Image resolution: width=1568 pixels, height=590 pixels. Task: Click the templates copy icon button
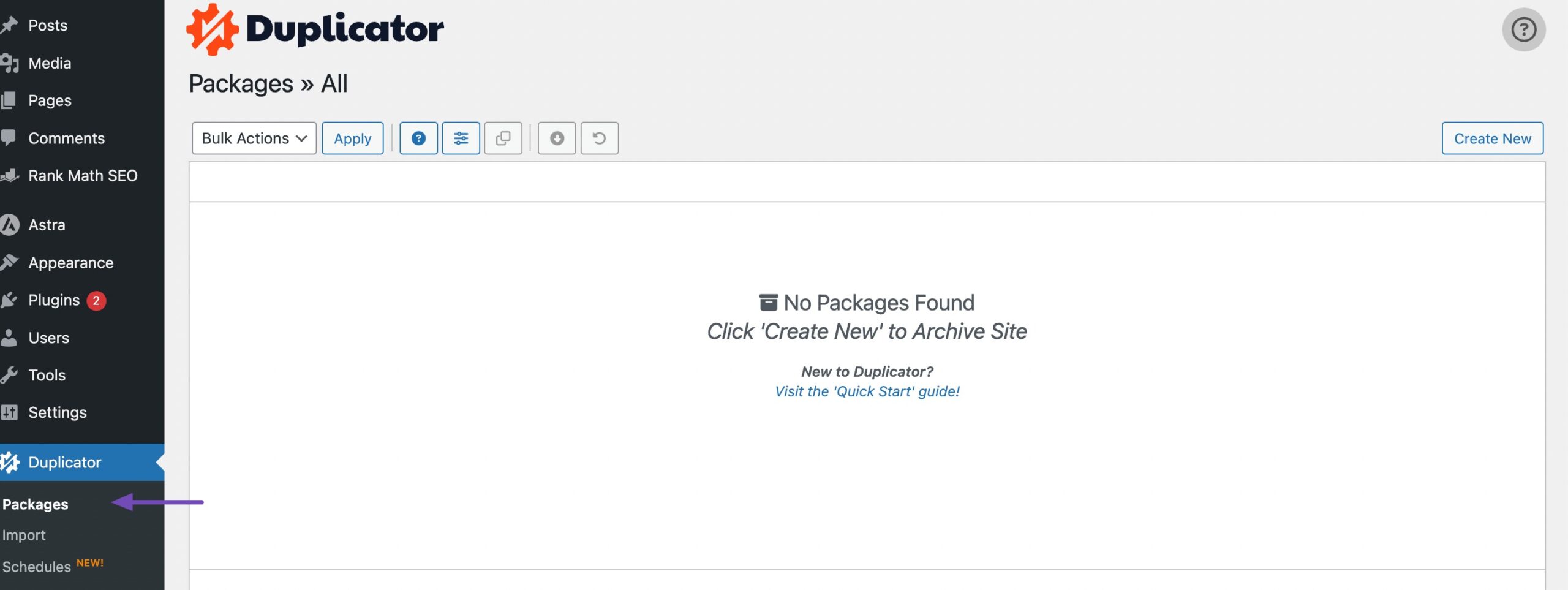click(x=503, y=138)
